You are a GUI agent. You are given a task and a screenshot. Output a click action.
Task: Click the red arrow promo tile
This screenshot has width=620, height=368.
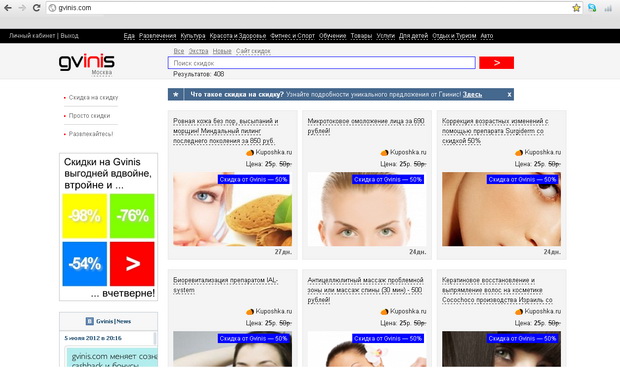[x=132, y=264]
